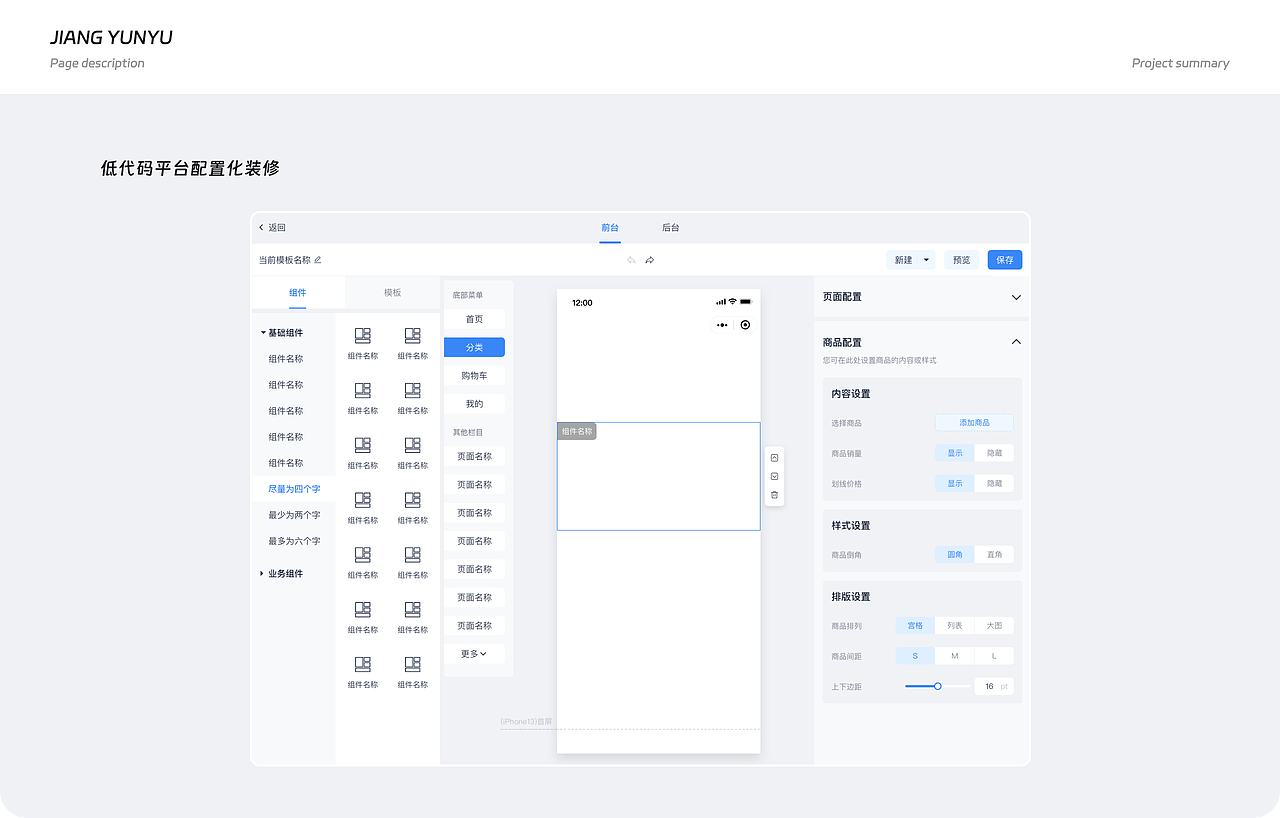1280x818 pixels.
Task: Click the circular target icon in the phone preview capsule
Action: [x=744, y=324]
